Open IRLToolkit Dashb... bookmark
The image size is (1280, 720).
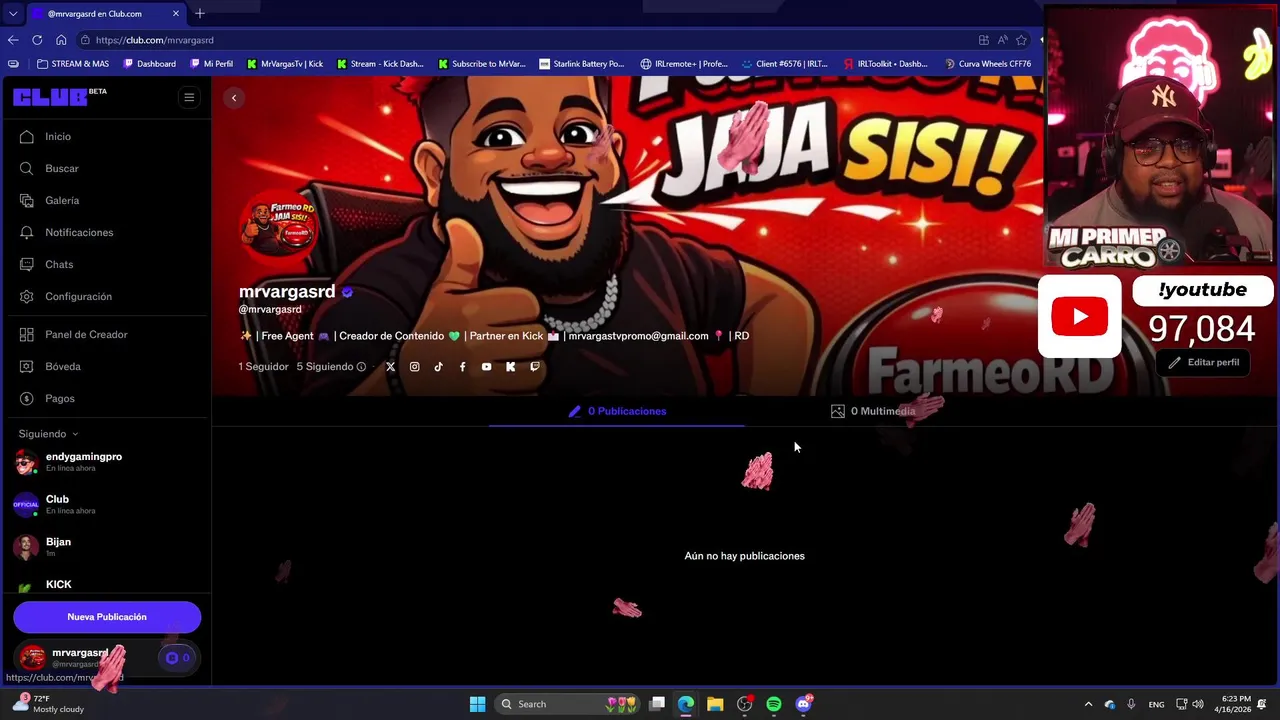(x=885, y=64)
